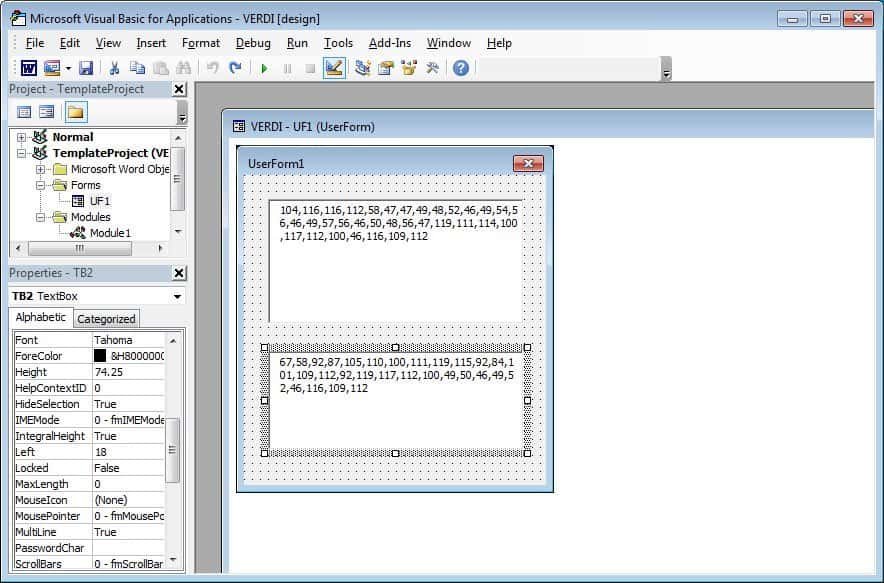Open the File menu
This screenshot has height=583, width=884.
(x=34, y=43)
